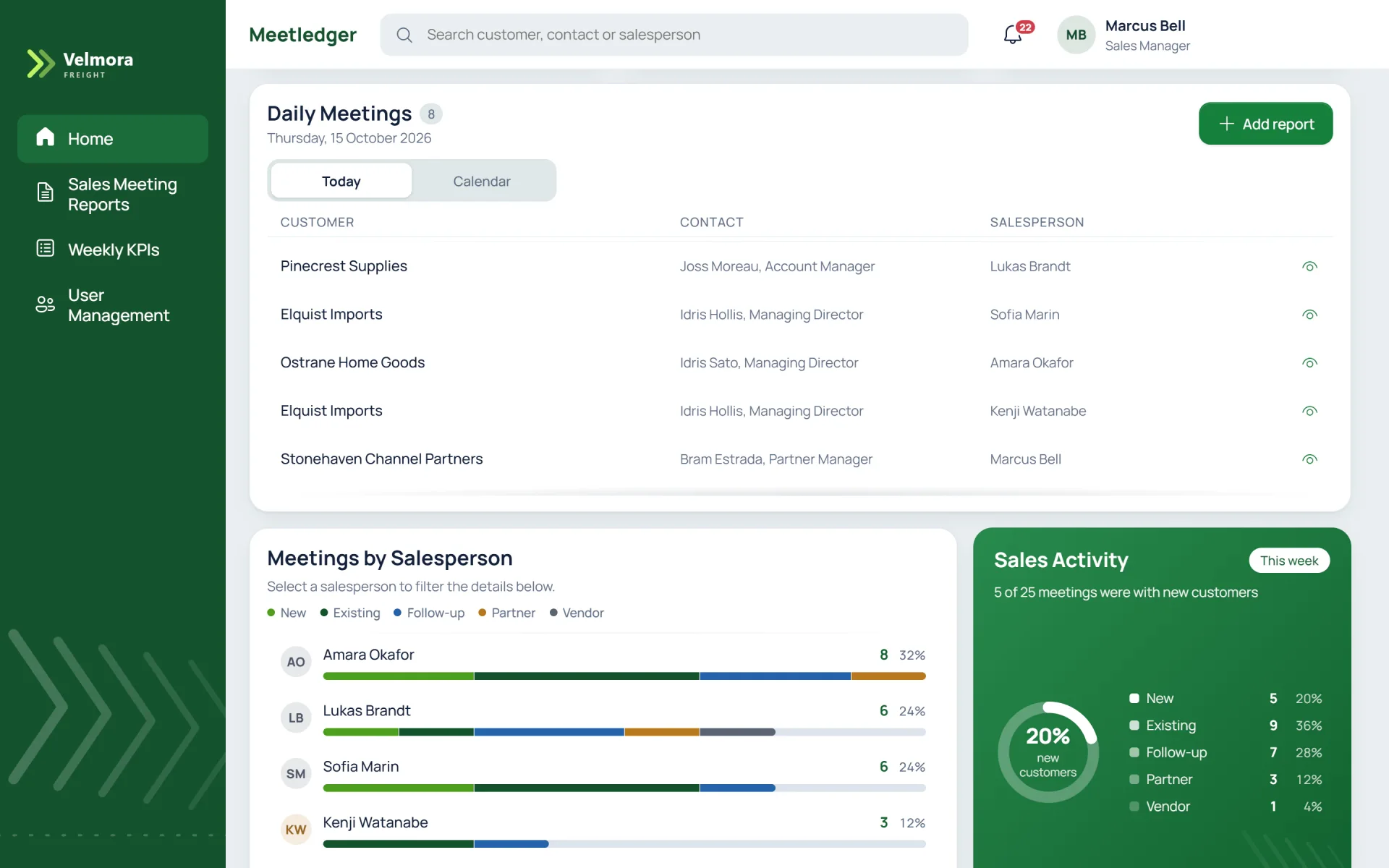Select Amara Okafor's meetings bar
The width and height of the screenshot is (1389, 868).
[624, 676]
